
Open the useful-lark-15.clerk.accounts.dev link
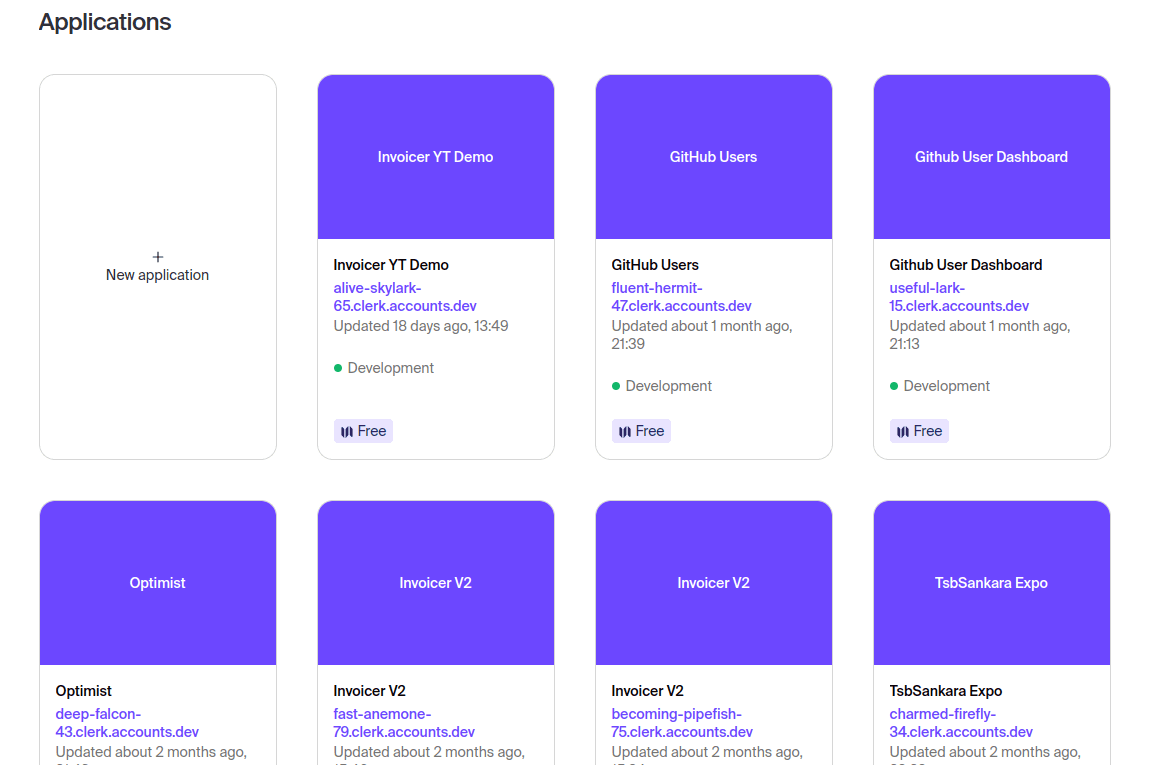pyautogui.click(x=958, y=295)
